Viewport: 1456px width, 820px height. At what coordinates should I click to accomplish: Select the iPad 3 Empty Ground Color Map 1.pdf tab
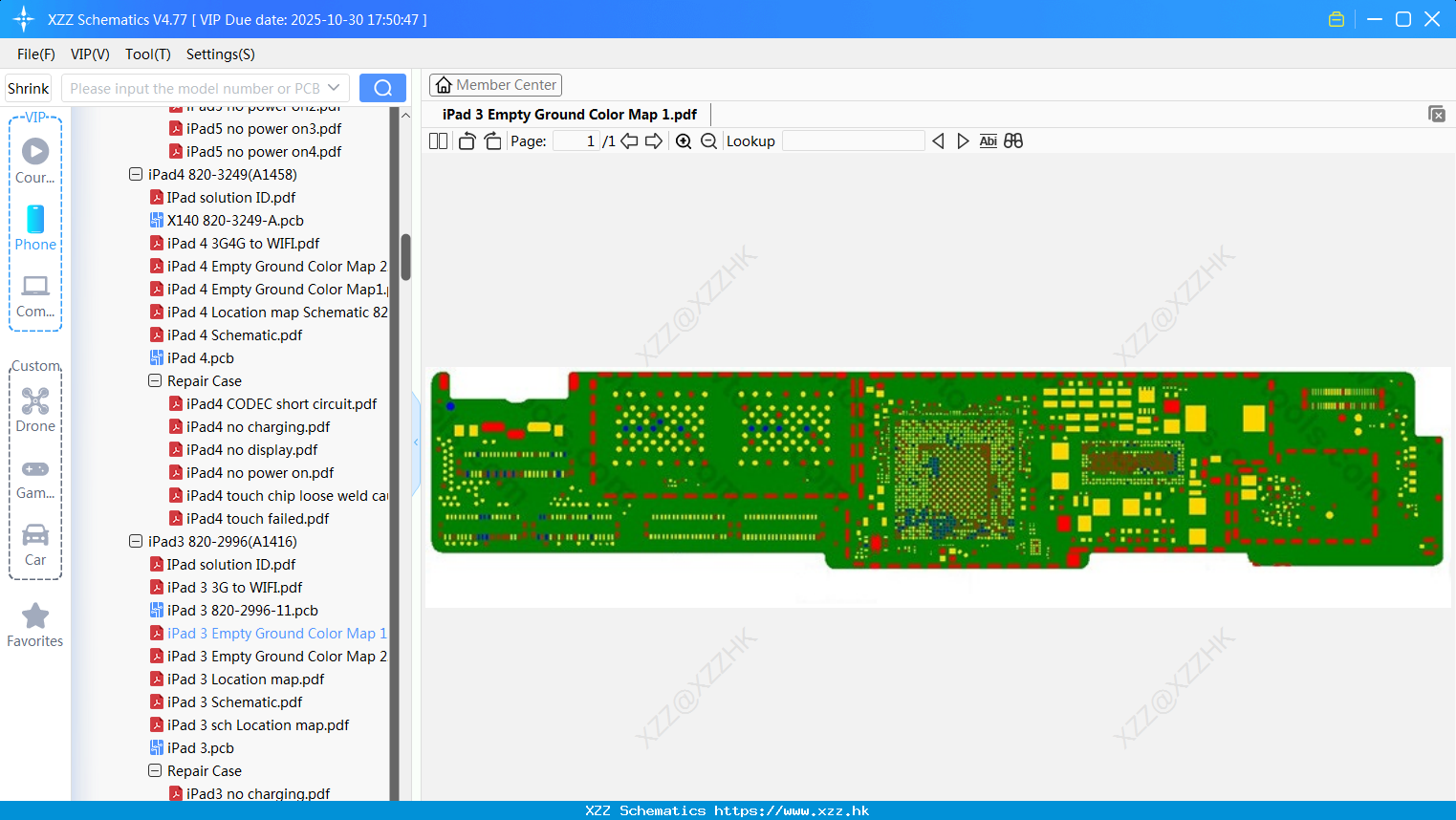click(x=570, y=115)
